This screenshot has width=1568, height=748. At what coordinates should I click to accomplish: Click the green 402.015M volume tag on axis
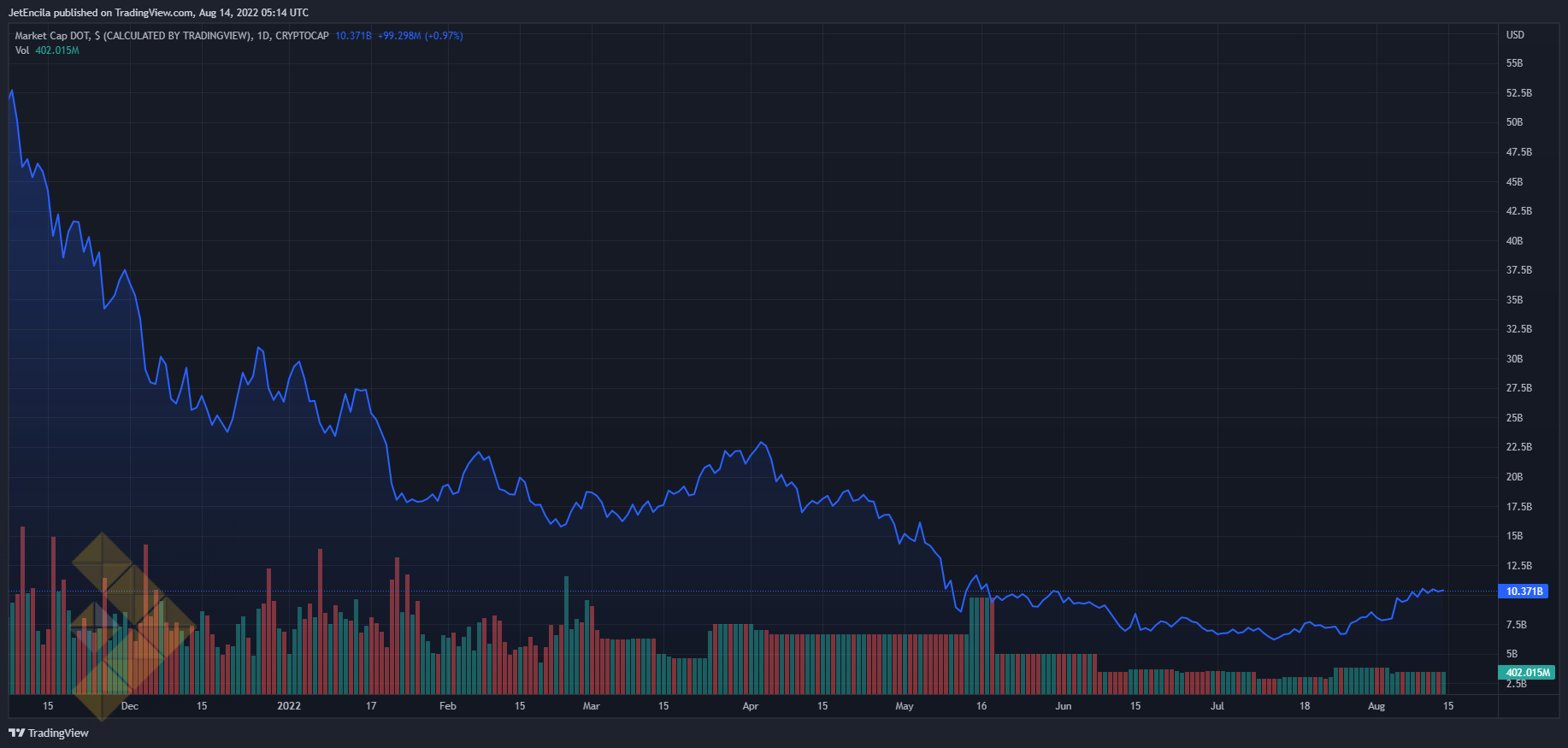1527,673
